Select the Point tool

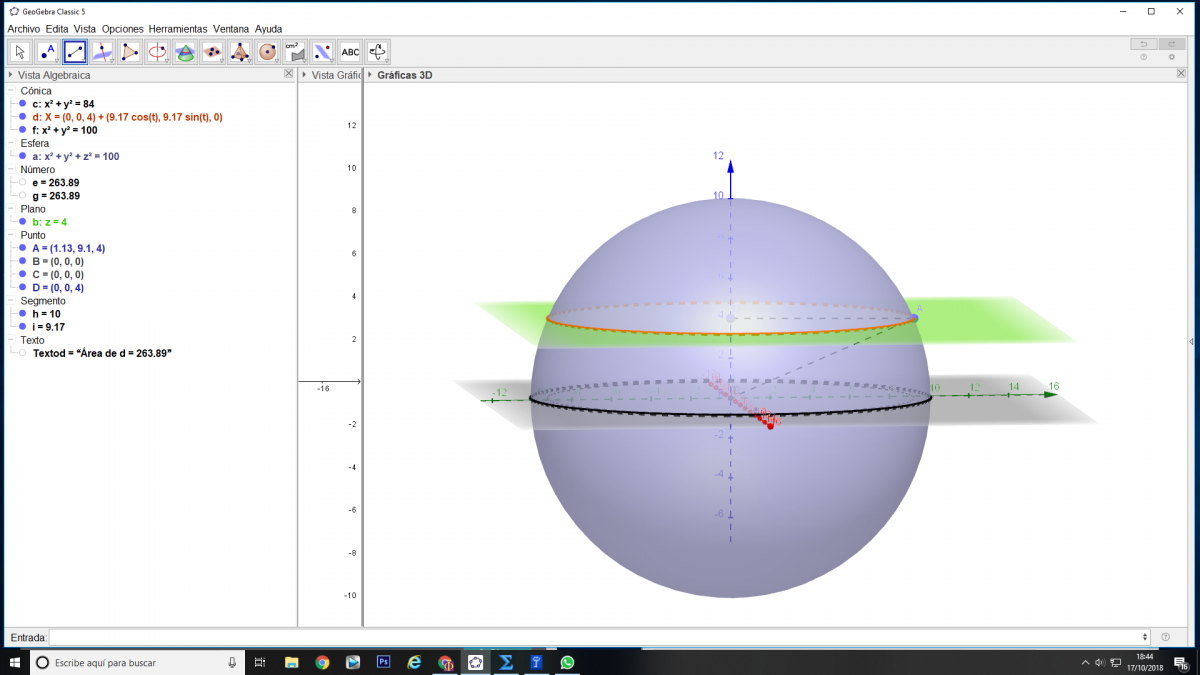tap(47, 52)
